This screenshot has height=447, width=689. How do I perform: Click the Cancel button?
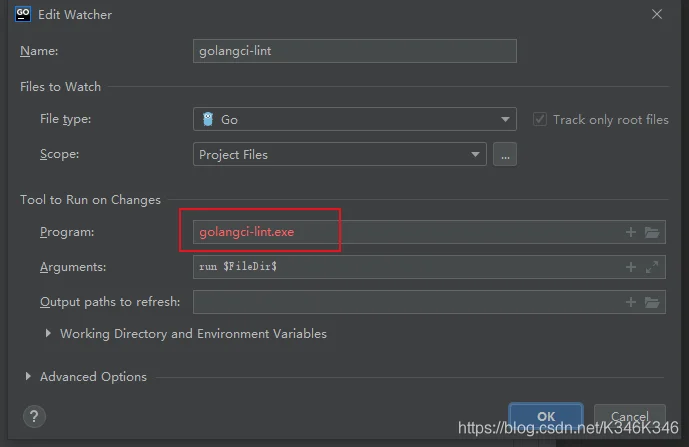coord(630,416)
